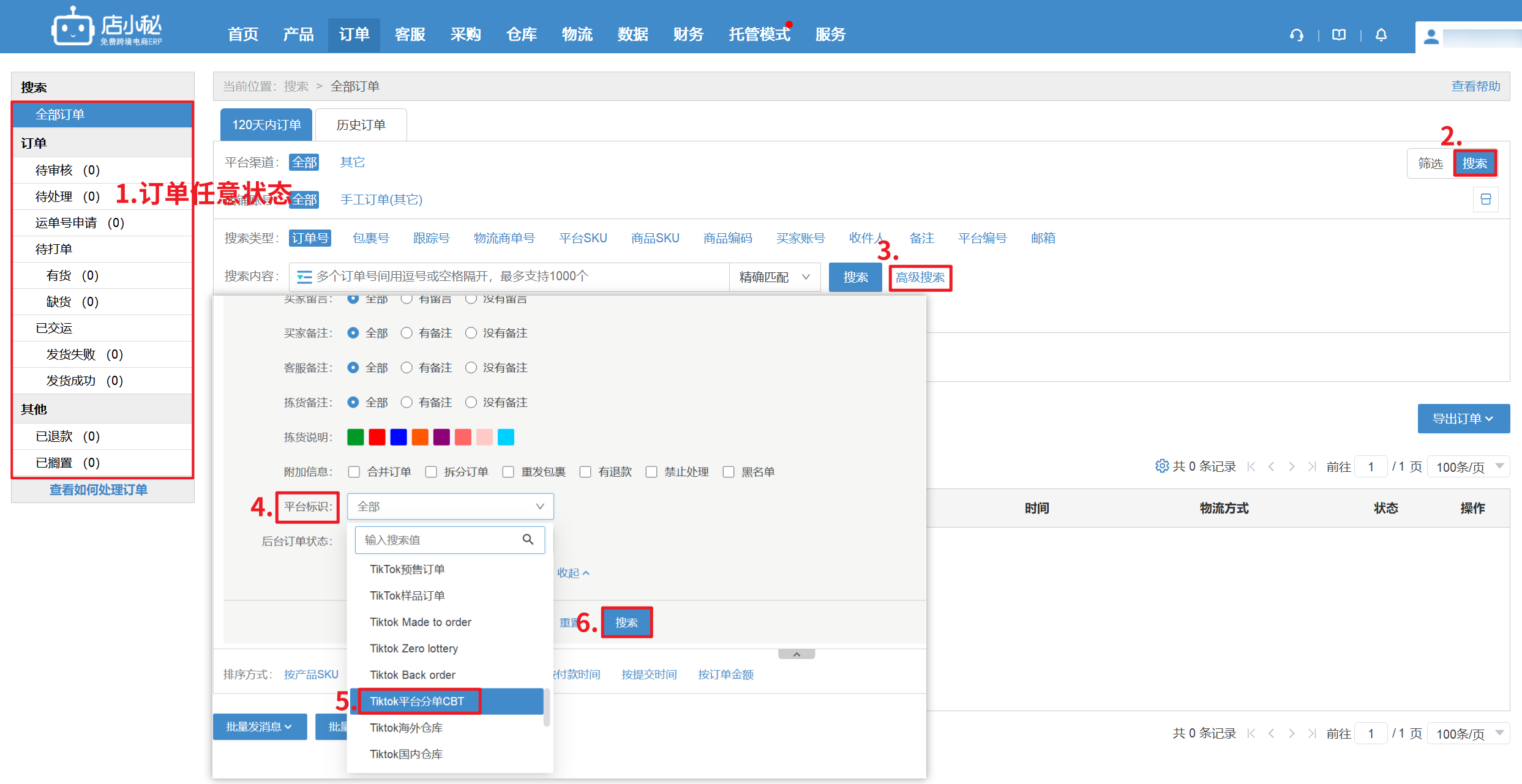Image resolution: width=1522 pixels, height=784 pixels.
Task: Click the batch input list icon in search content
Action: pos(304,277)
